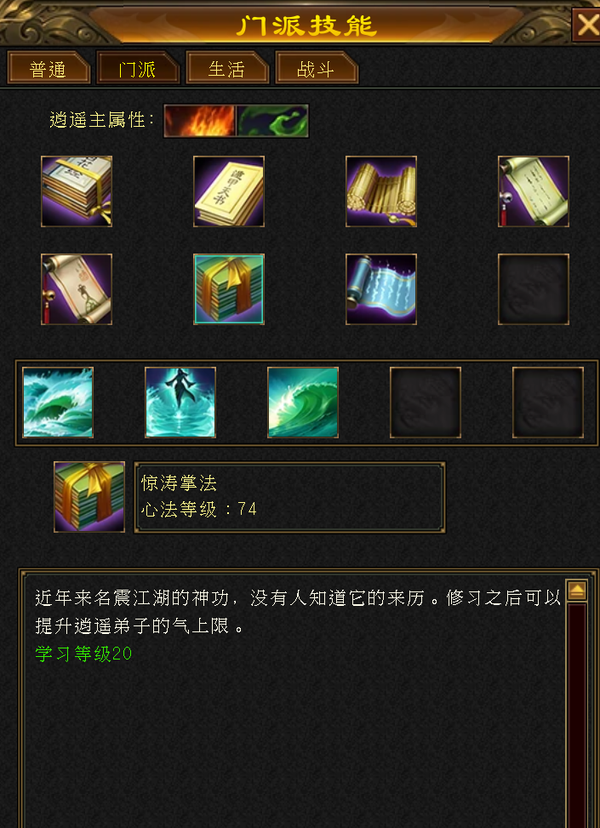Click the highlighted green book bundle icon
600x828 pixels.
point(229,289)
